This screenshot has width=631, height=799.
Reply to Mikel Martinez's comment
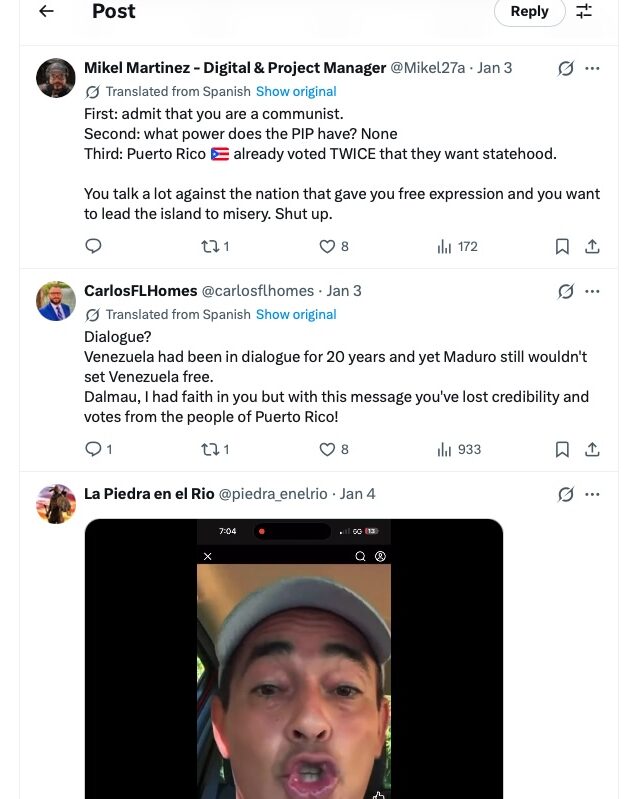93,246
